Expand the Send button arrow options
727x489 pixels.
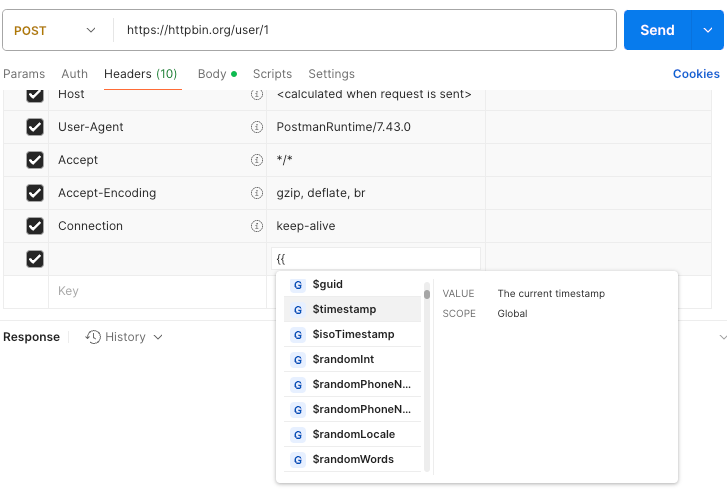click(708, 30)
